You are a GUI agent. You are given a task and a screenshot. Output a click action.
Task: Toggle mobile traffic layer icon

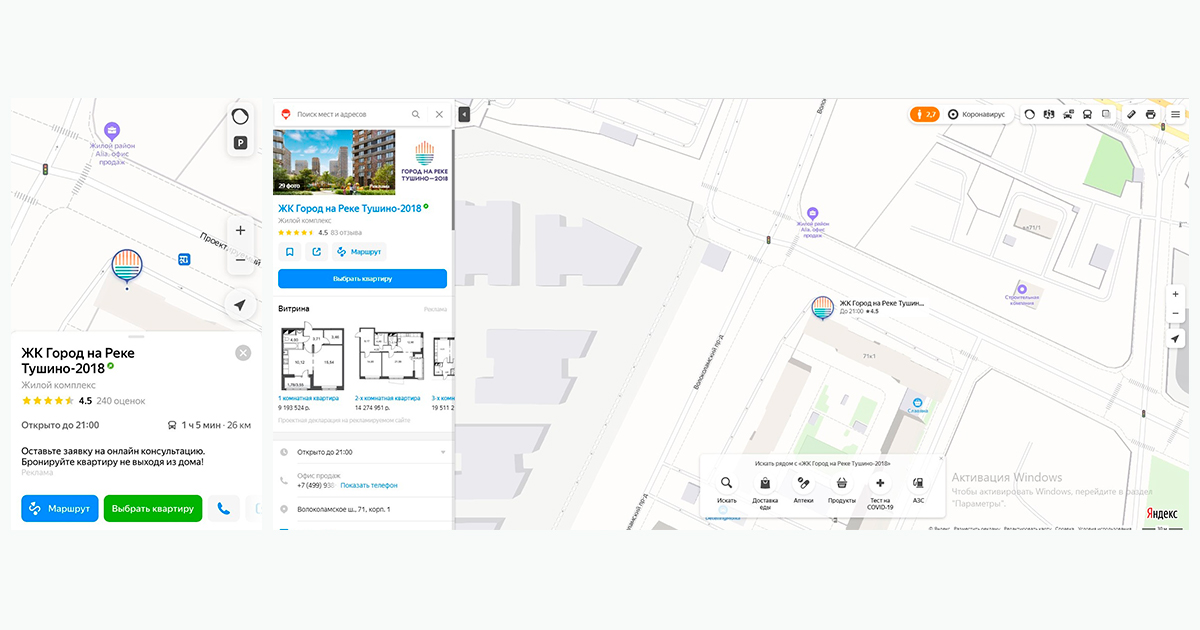240,116
